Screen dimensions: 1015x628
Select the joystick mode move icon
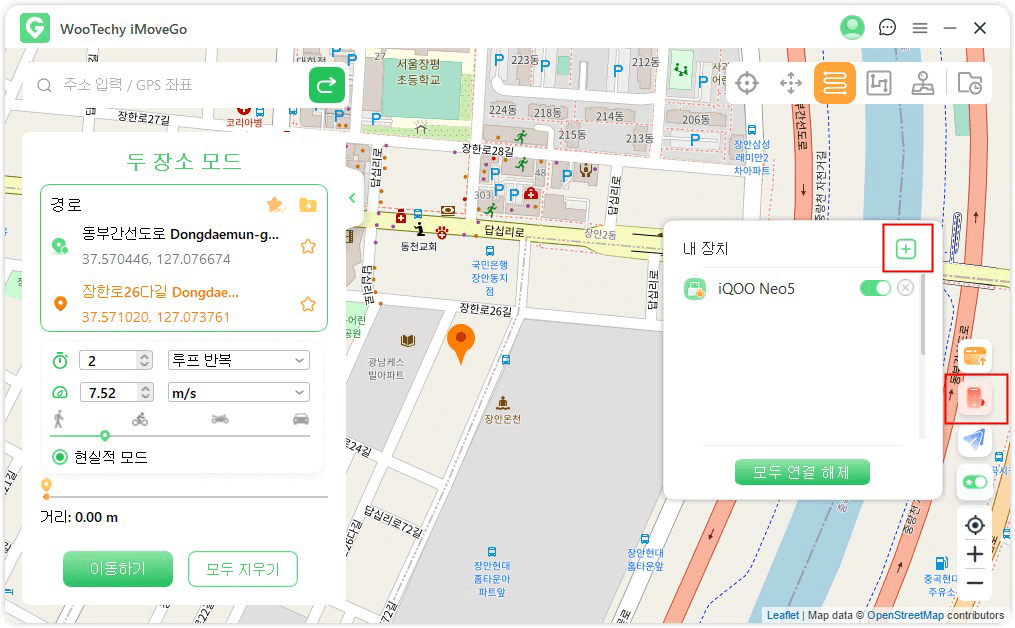(x=791, y=83)
